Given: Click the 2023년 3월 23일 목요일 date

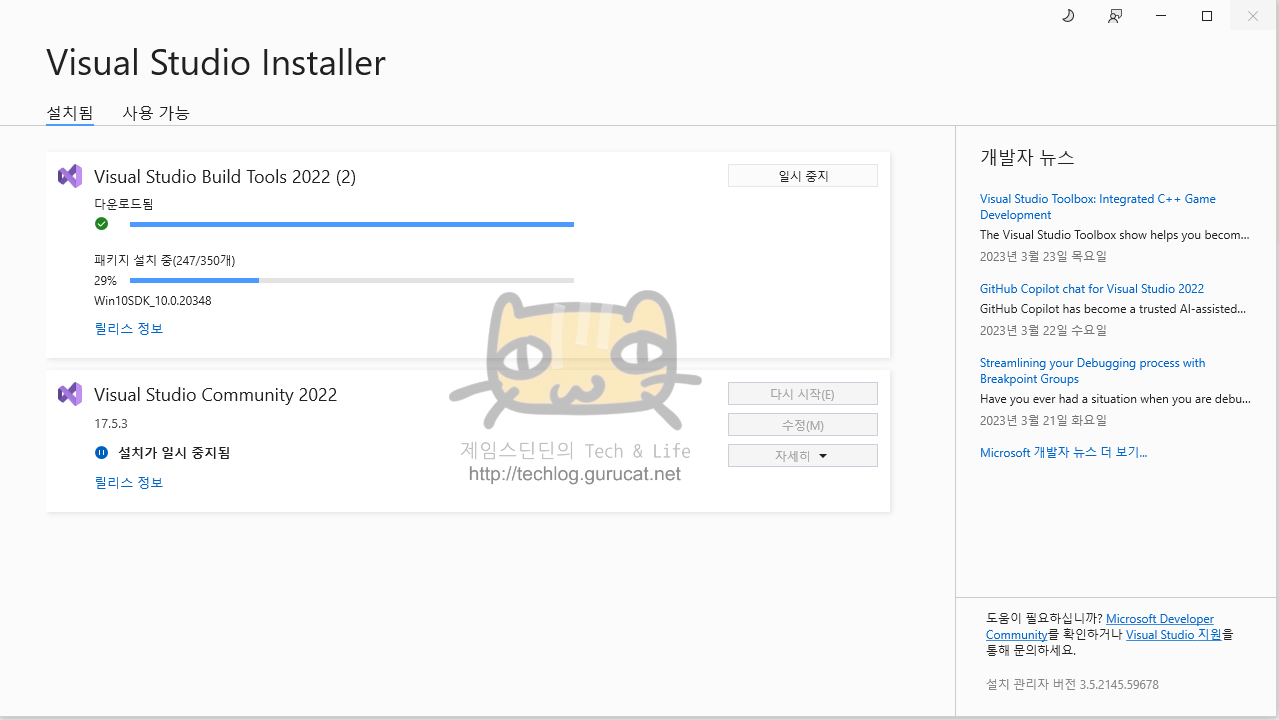Looking at the screenshot, I should pyautogui.click(x=1043, y=257).
